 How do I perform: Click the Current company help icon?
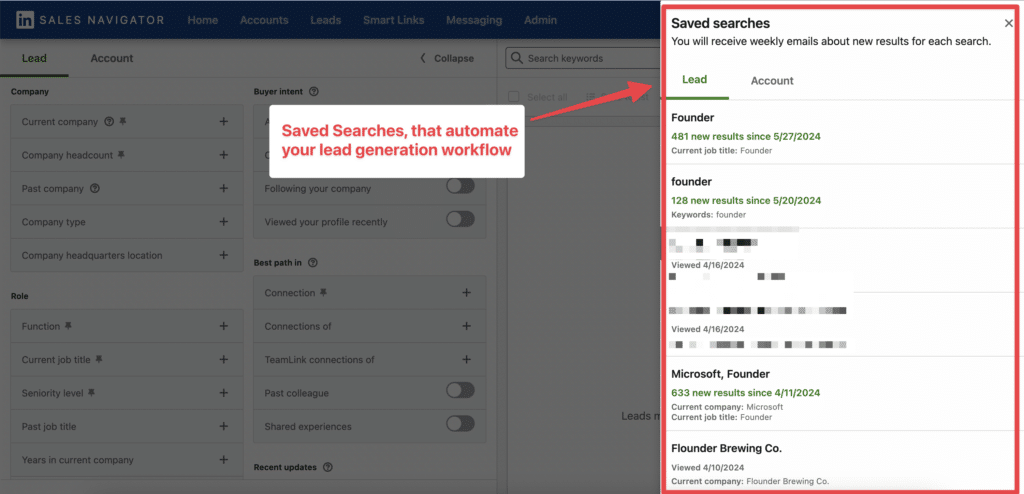point(109,122)
